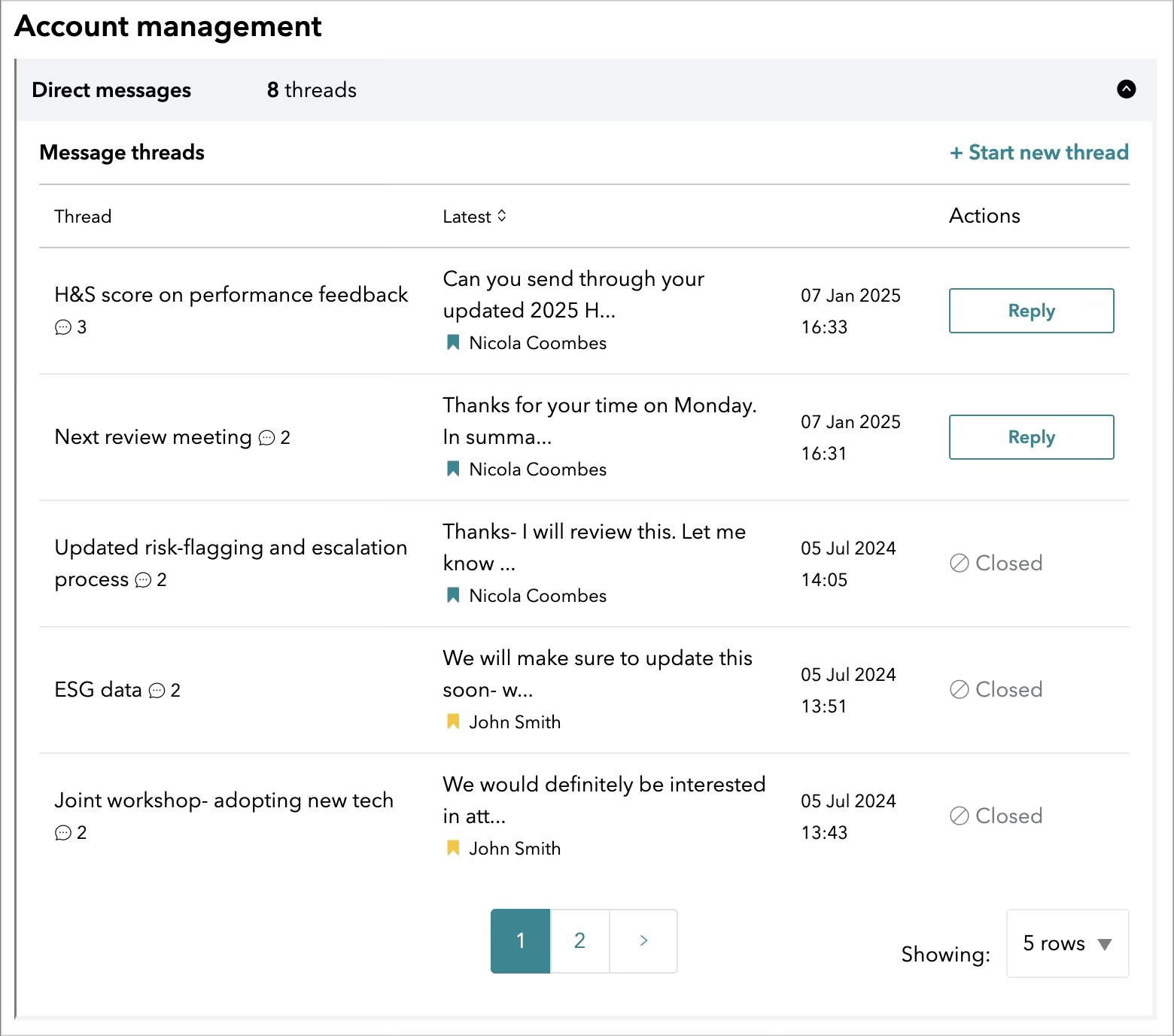The height and width of the screenshot is (1036, 1174).
Task: Click comment bubble icon beside ESG data
Action: [x=157, y=691]
